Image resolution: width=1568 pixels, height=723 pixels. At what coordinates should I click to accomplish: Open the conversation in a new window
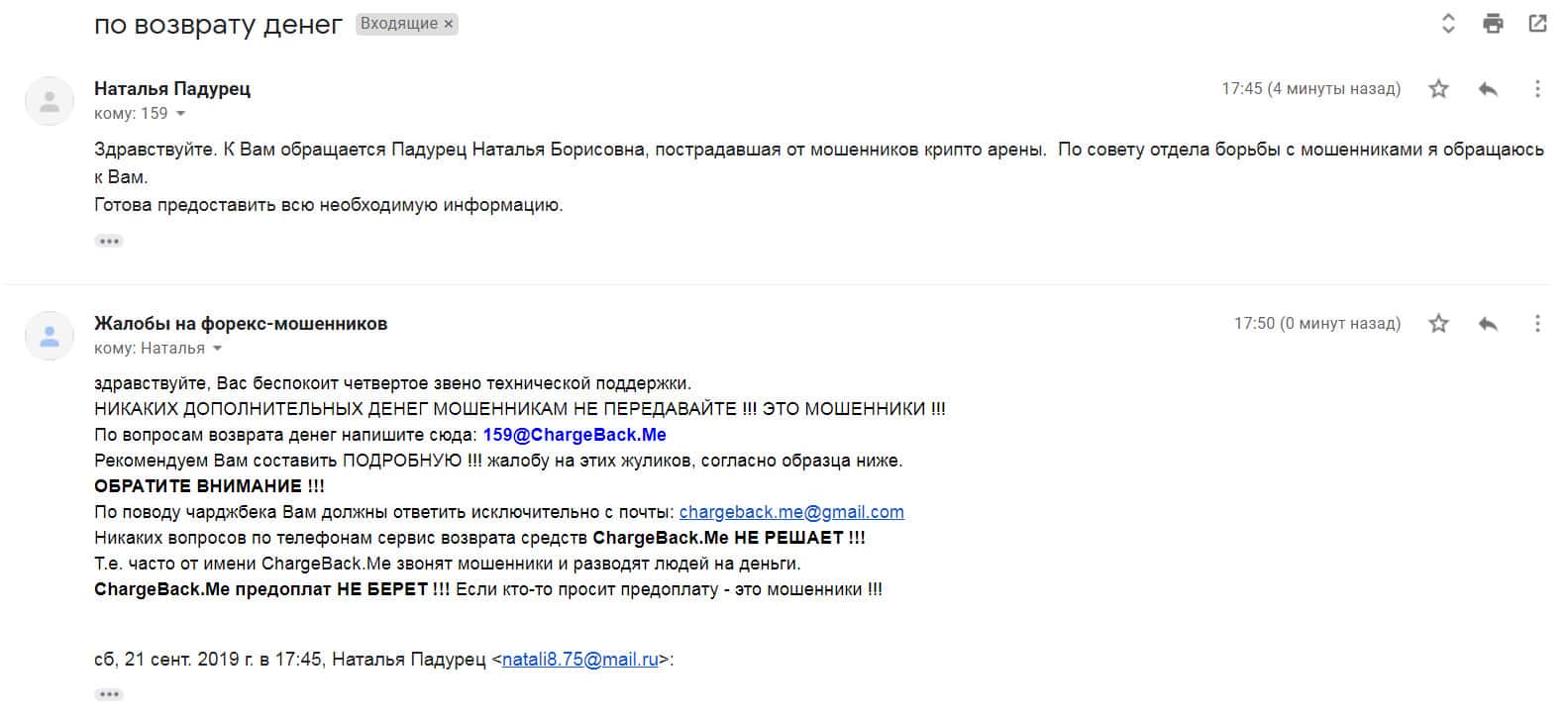[x=1537, y=24]
